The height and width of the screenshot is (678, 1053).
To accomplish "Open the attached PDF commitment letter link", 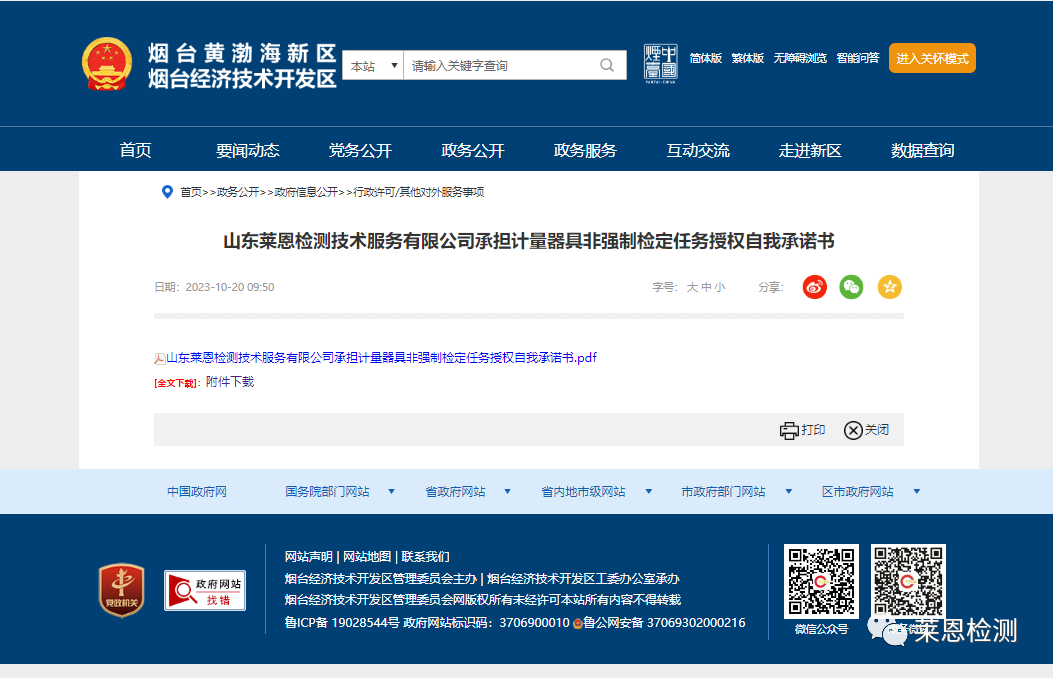I will pyautogui.click(x=381, y=358).
